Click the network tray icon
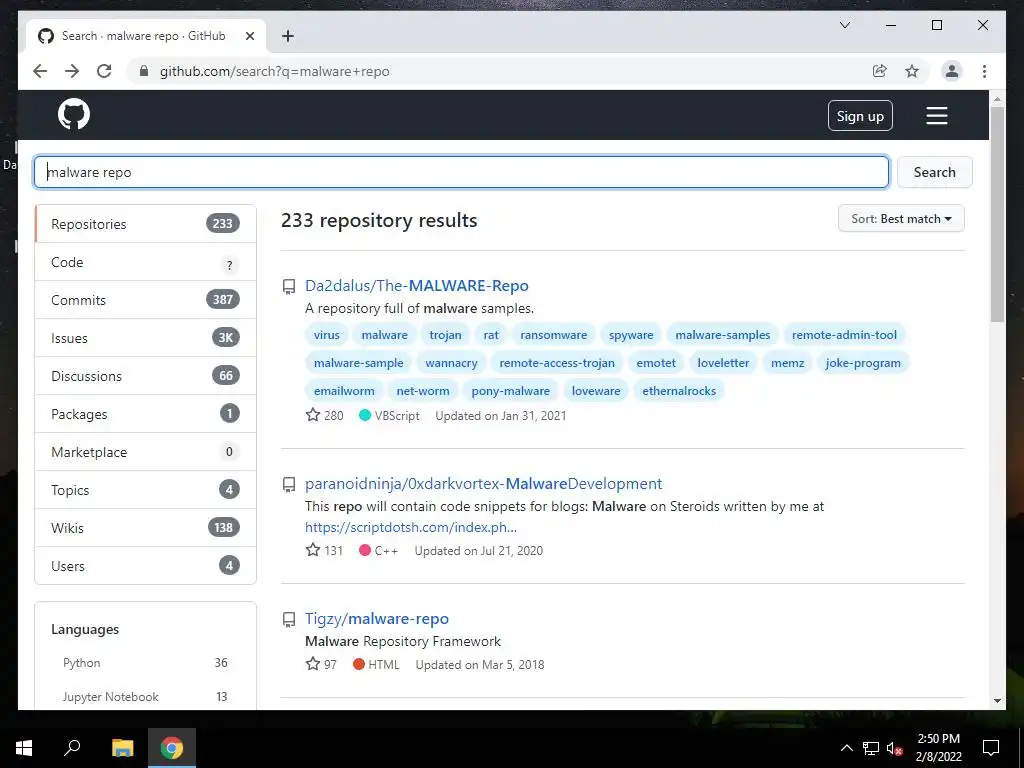The width and height of the screenshot is (1024, 768). pyautogui.click(x=871, y=748)
